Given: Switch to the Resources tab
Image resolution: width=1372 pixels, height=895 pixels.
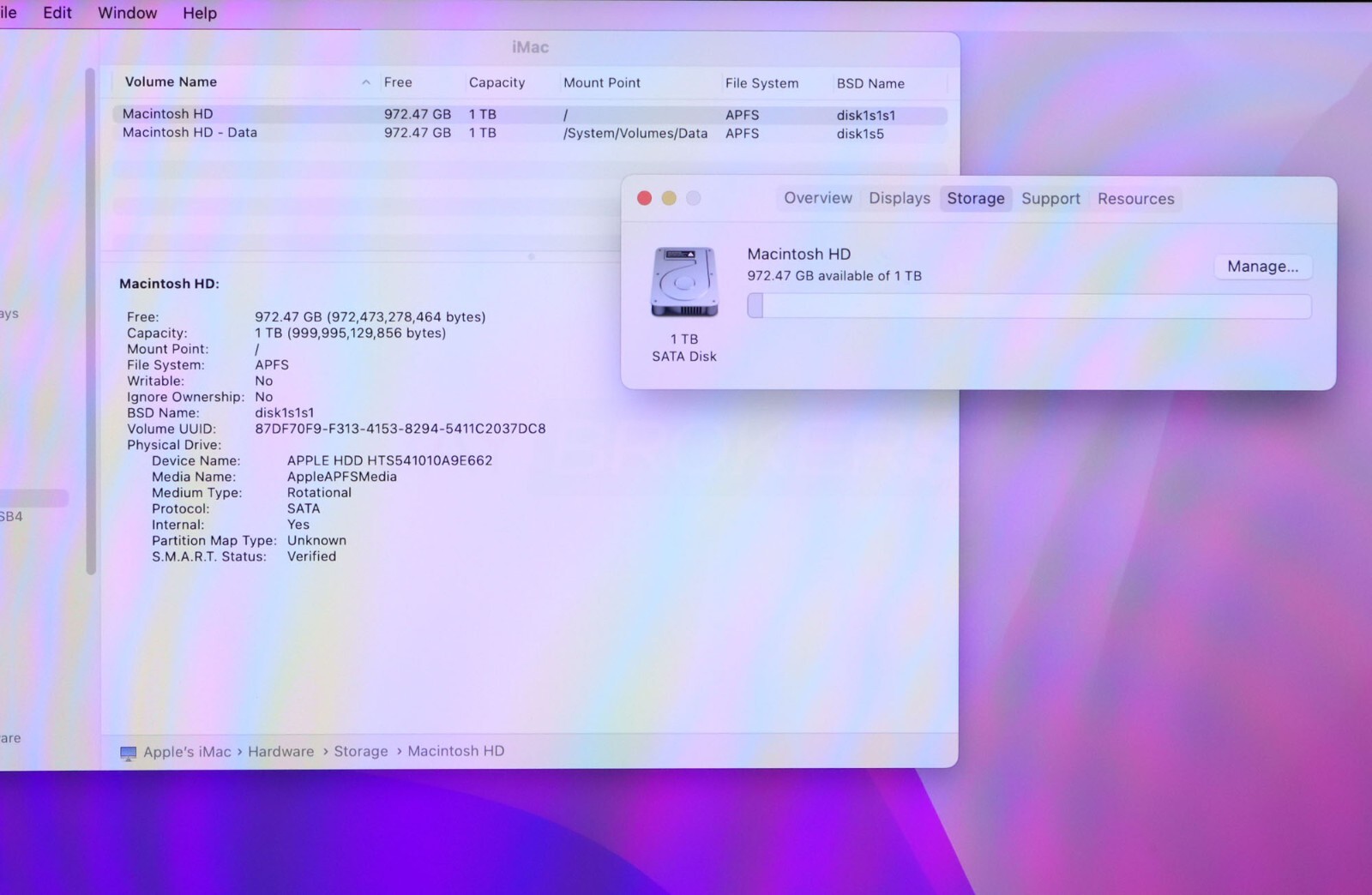Looking at the screenshot, I should [x=1136, y=198].
